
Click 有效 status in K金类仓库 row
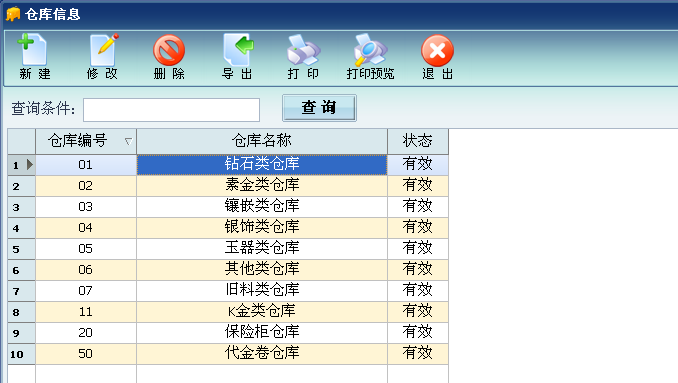(x=418, y=312)
